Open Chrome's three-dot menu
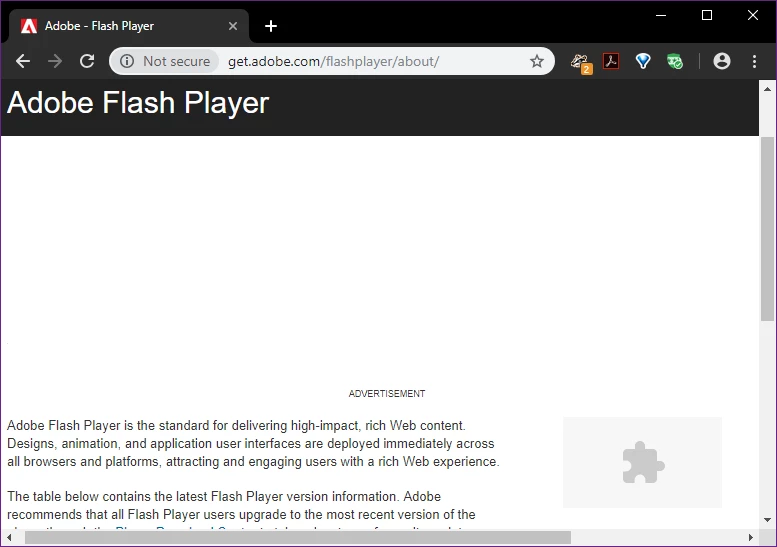The image size is (777, 547). tap(754, 61)
